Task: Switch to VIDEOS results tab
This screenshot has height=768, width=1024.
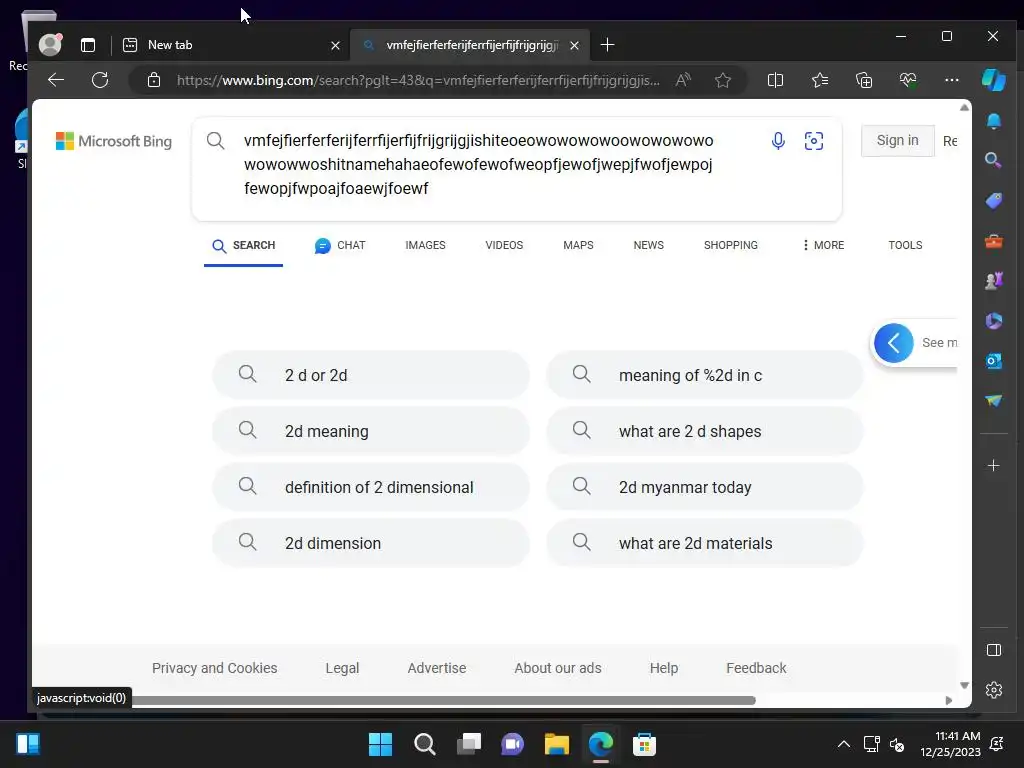Action: tap(504, 246)
